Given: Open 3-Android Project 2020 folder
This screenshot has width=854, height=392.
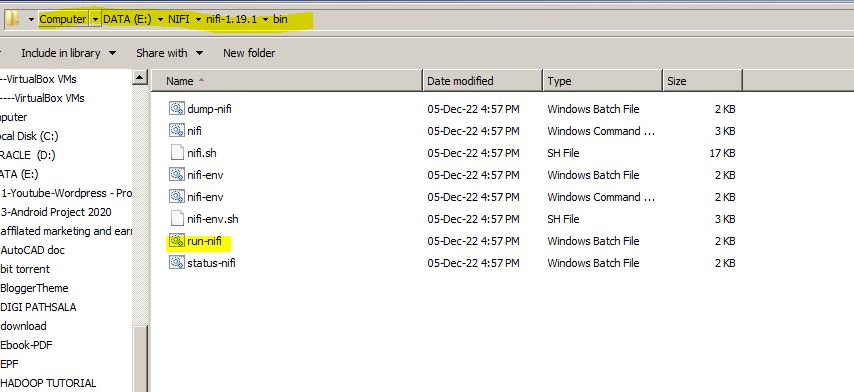Looking at the screenshot, I should click(x=56, y=212).
